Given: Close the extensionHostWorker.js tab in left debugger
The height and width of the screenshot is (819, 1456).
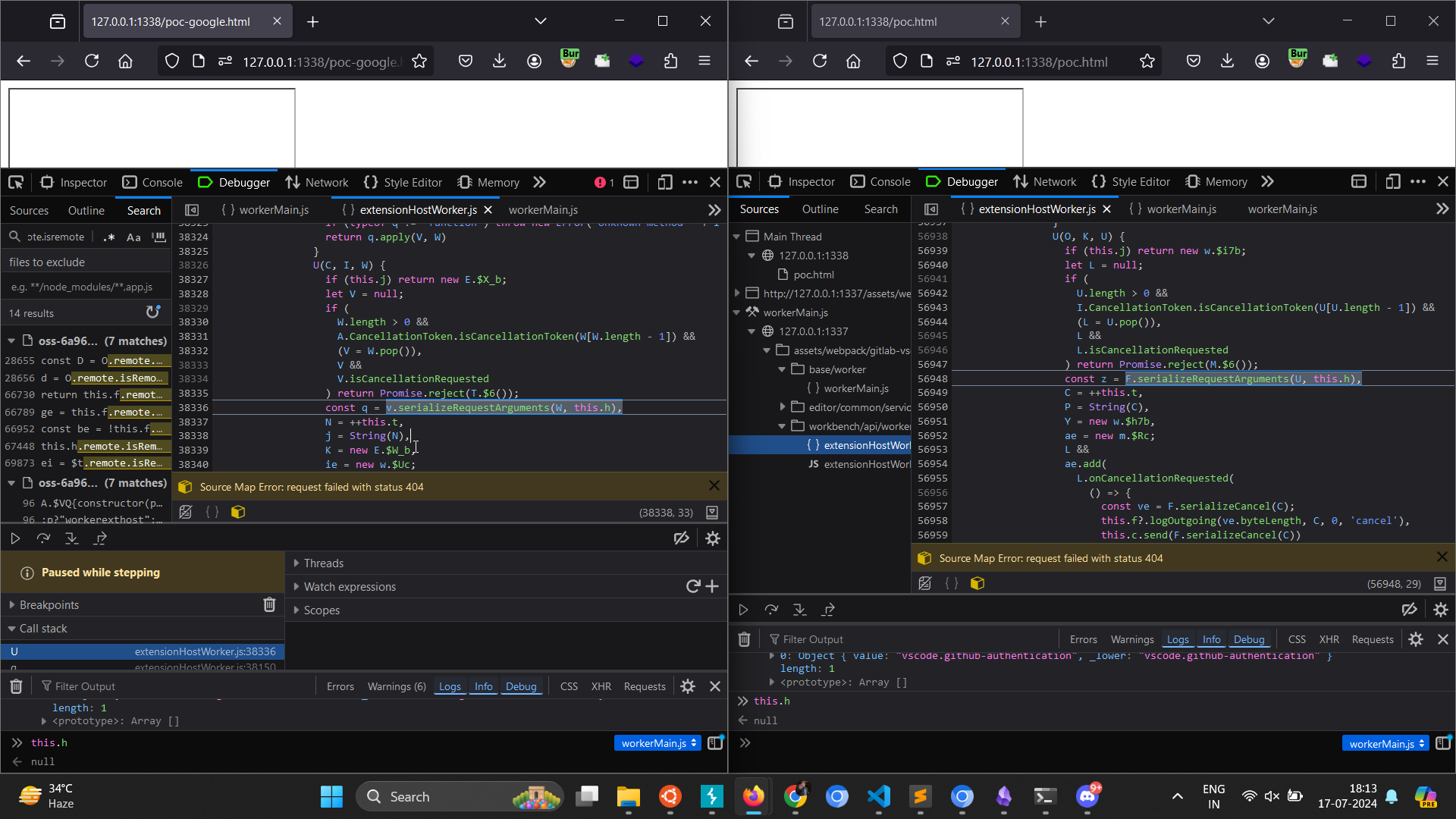Looking at the screenshot, I should point(488,209).
